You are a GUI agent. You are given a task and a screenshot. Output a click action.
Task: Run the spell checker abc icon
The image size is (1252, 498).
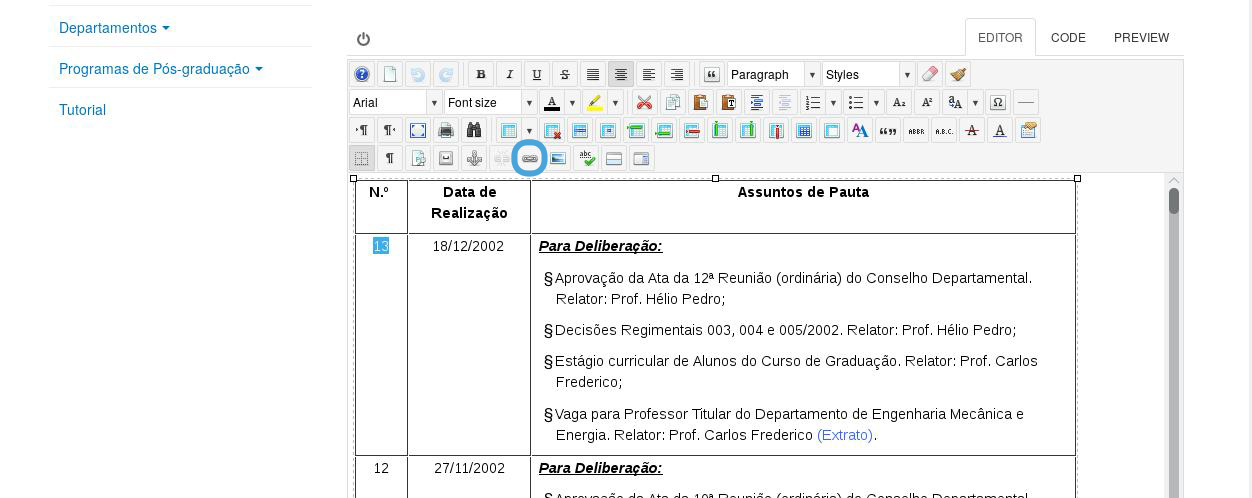587,158
